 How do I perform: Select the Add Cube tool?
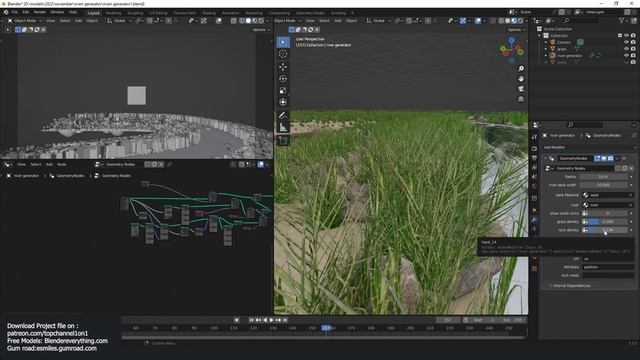pyautogui.click(x=283, y=140)
